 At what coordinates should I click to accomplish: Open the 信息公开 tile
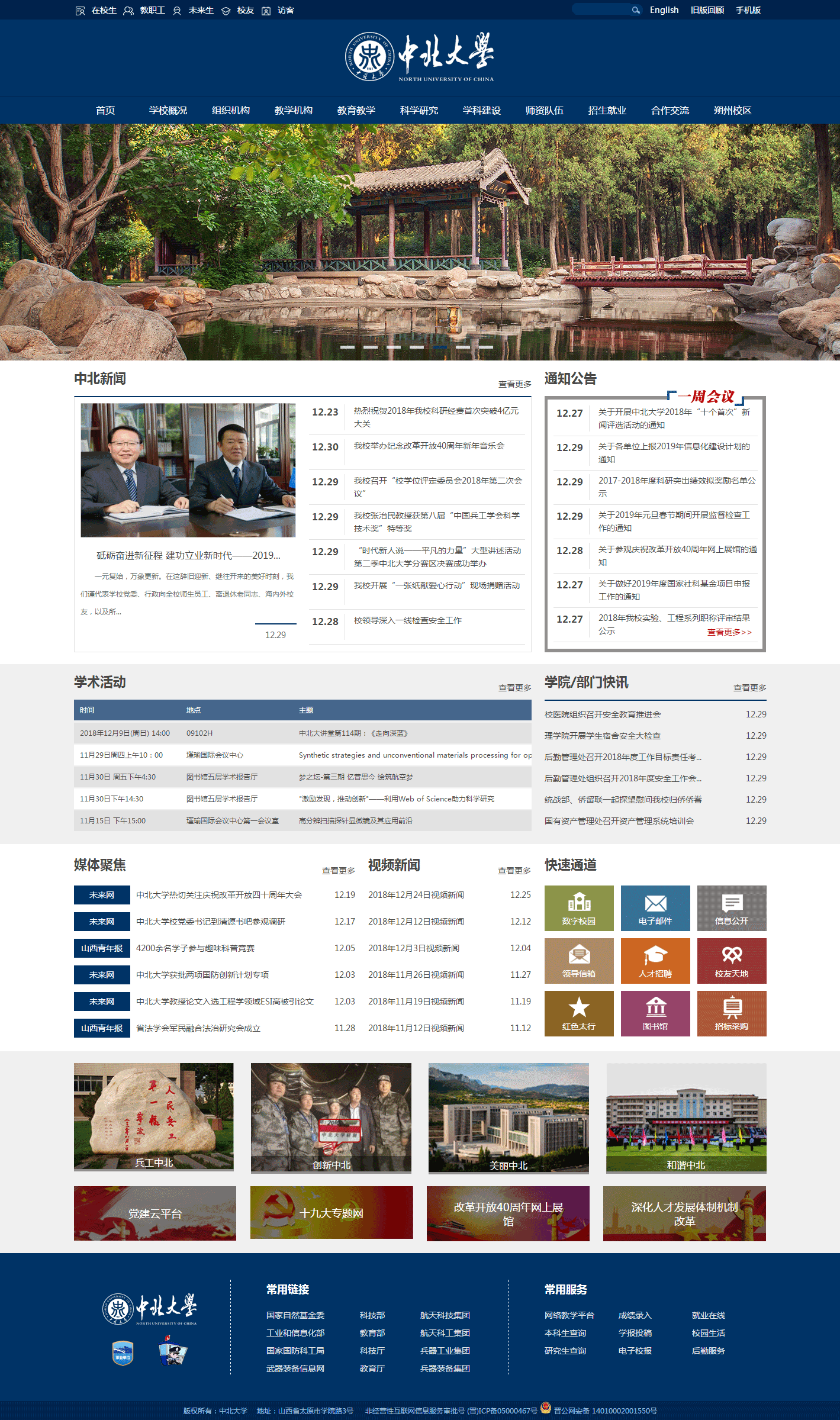(732, 908)
